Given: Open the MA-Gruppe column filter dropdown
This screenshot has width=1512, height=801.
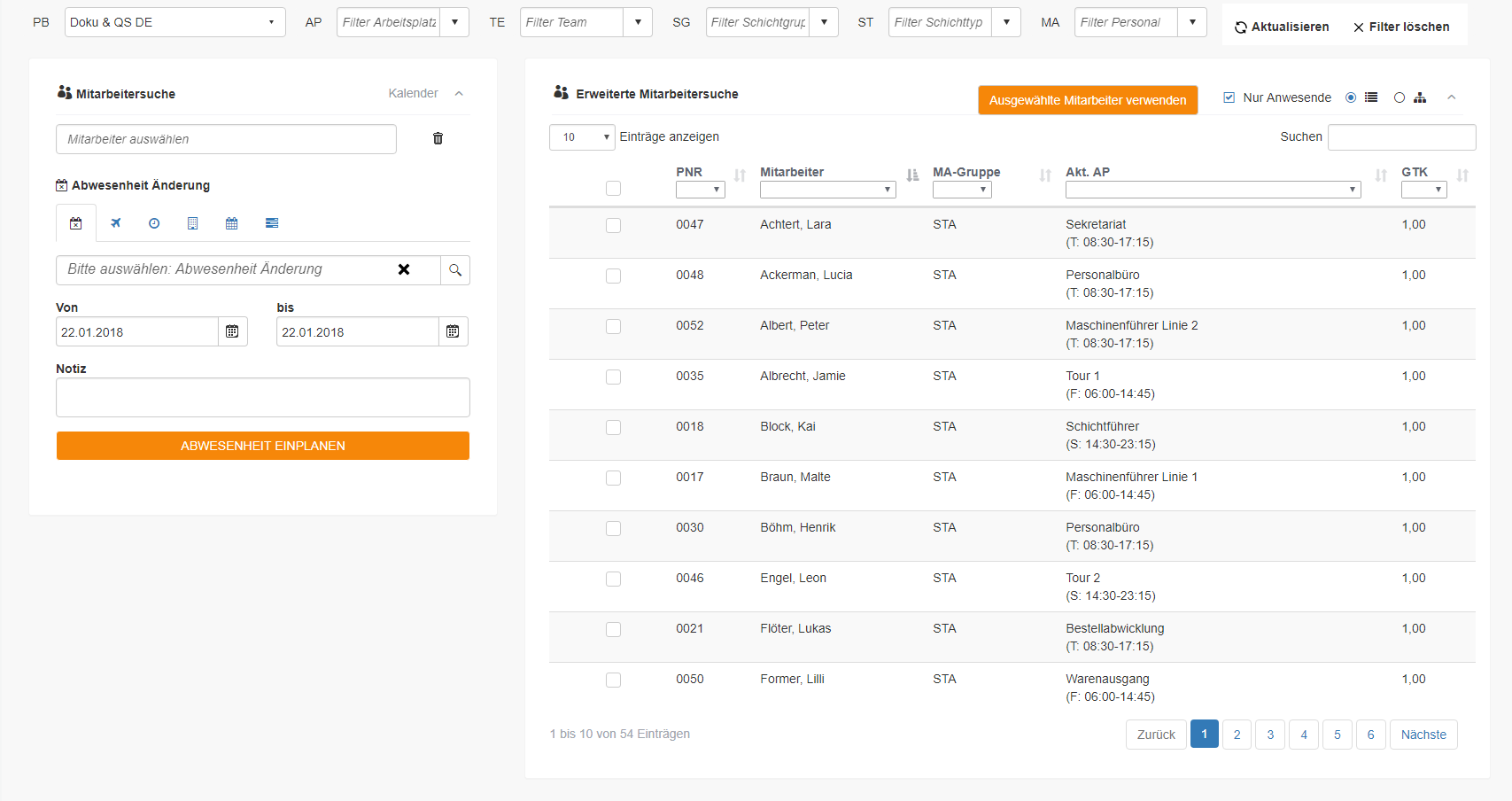Looking at the screenshot, I should (962, 190).
